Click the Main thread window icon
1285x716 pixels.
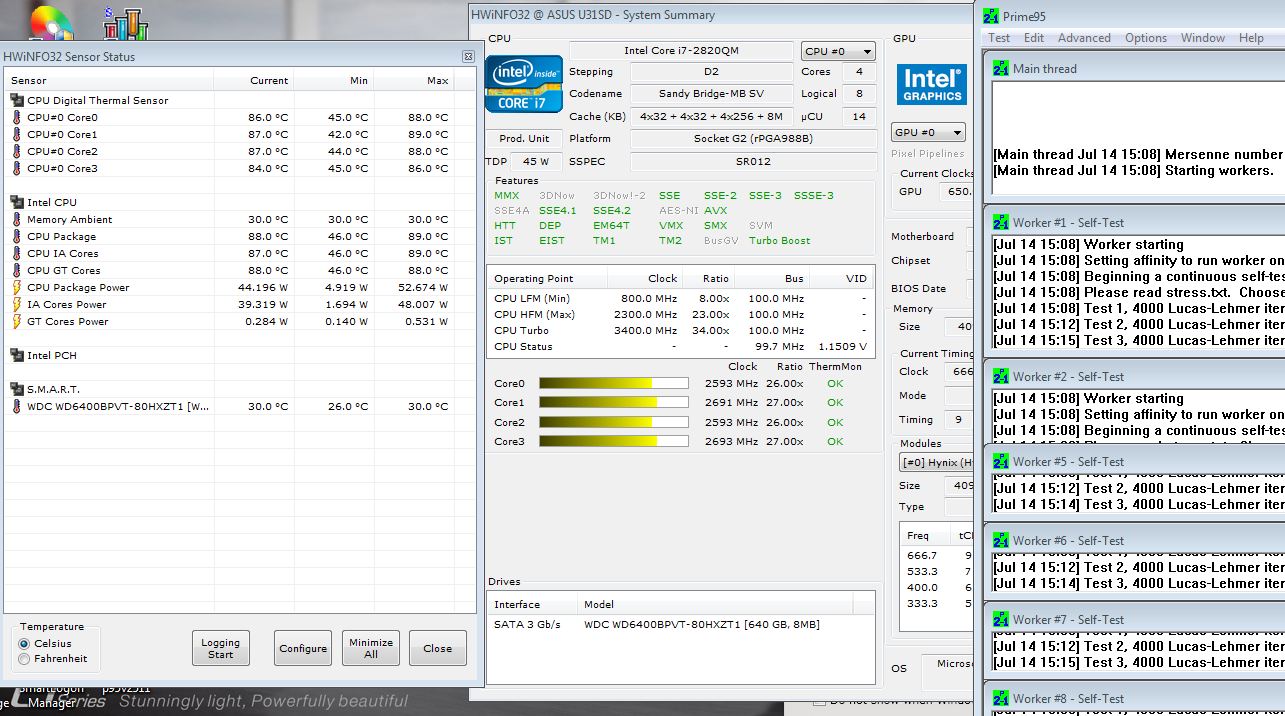click(x=1001, y=68)
